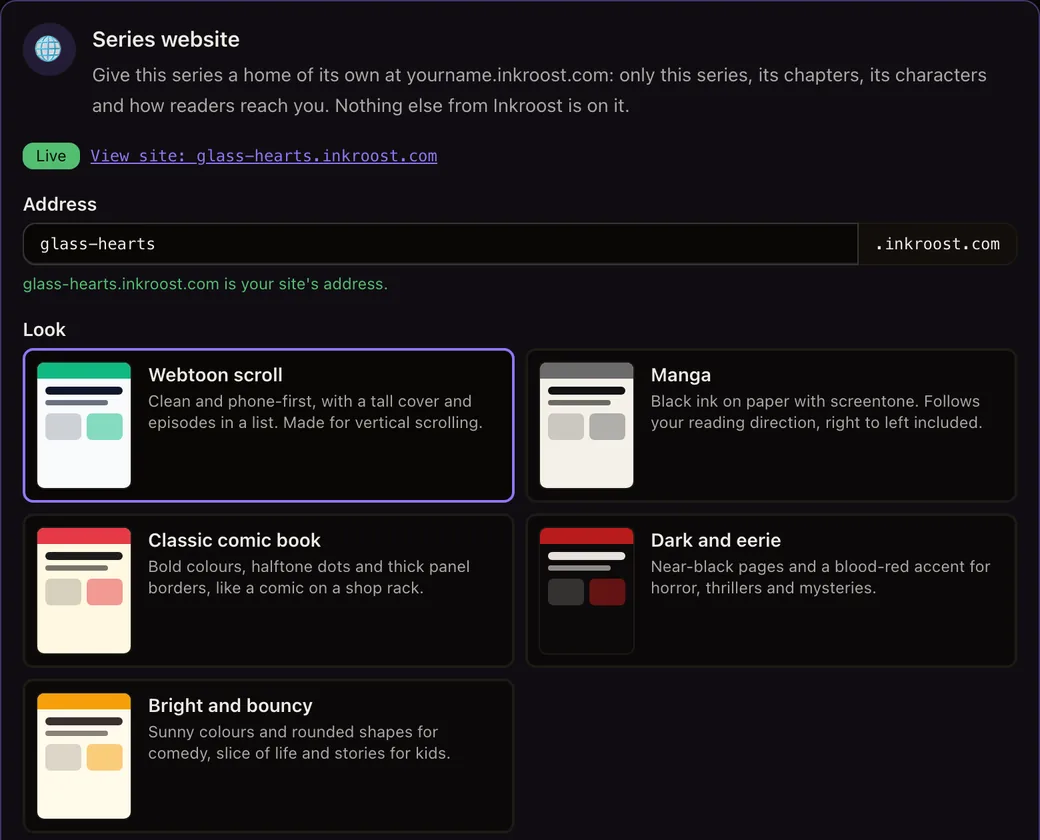Click the 'Sunny colours and rounded shapes' description
Screen dimensions: 1040x840
pos(299,742)
